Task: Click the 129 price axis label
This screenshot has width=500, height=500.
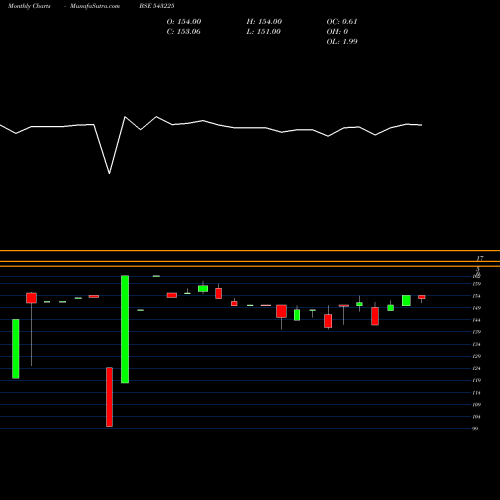Action: 477,356
